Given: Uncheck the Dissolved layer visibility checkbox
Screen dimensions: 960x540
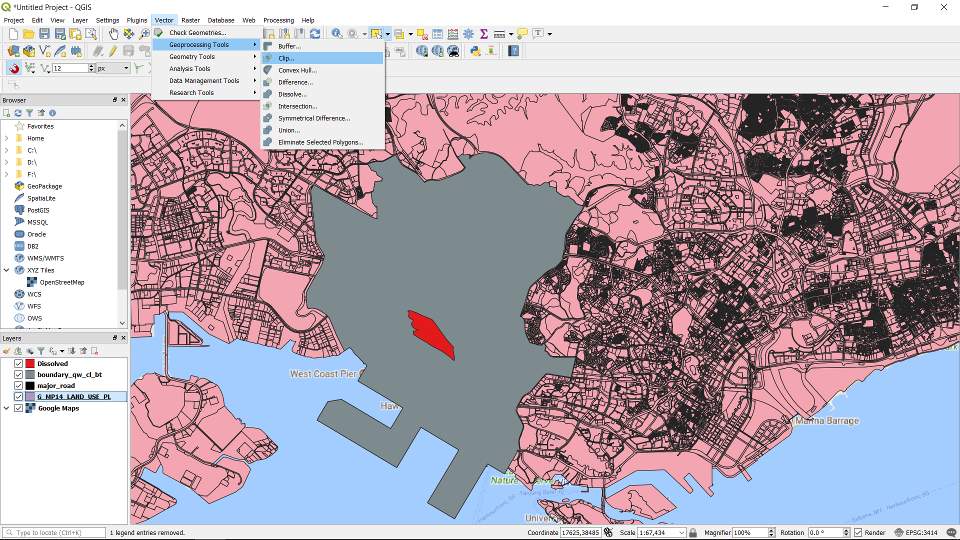Looking at the screenshot, I should click(18, 363).
